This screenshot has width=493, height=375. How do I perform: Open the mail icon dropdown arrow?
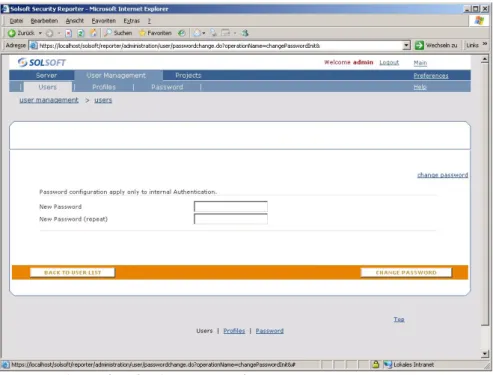[204, 33]
